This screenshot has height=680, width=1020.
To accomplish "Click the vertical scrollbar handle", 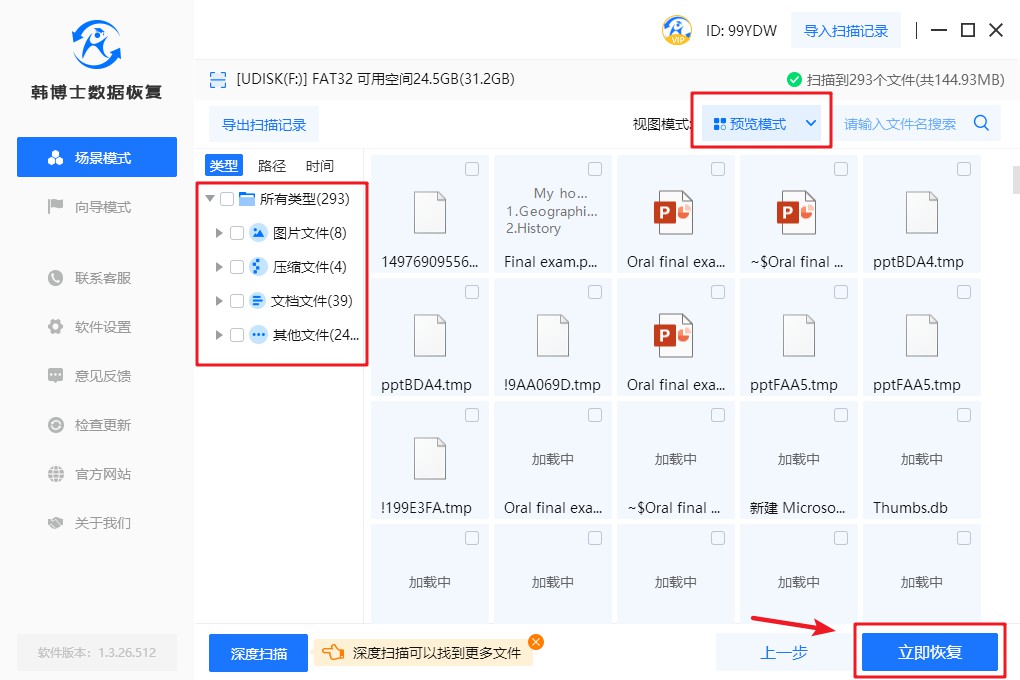I will pos(1016,180).
